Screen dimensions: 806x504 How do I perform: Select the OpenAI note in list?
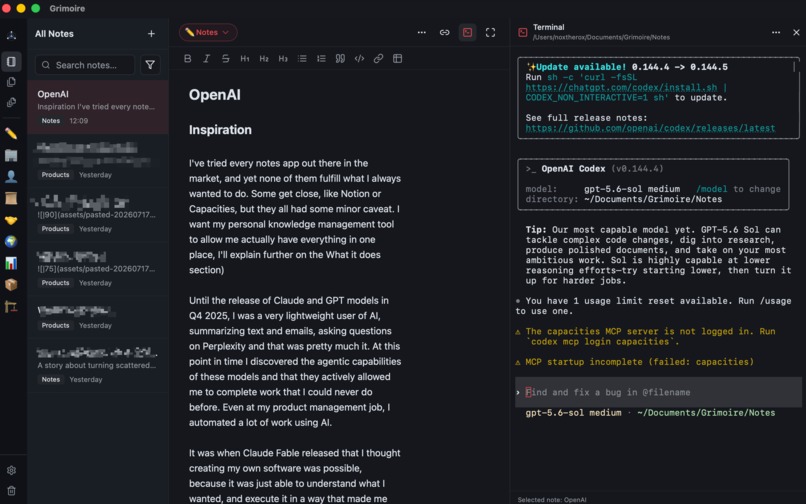98,107
